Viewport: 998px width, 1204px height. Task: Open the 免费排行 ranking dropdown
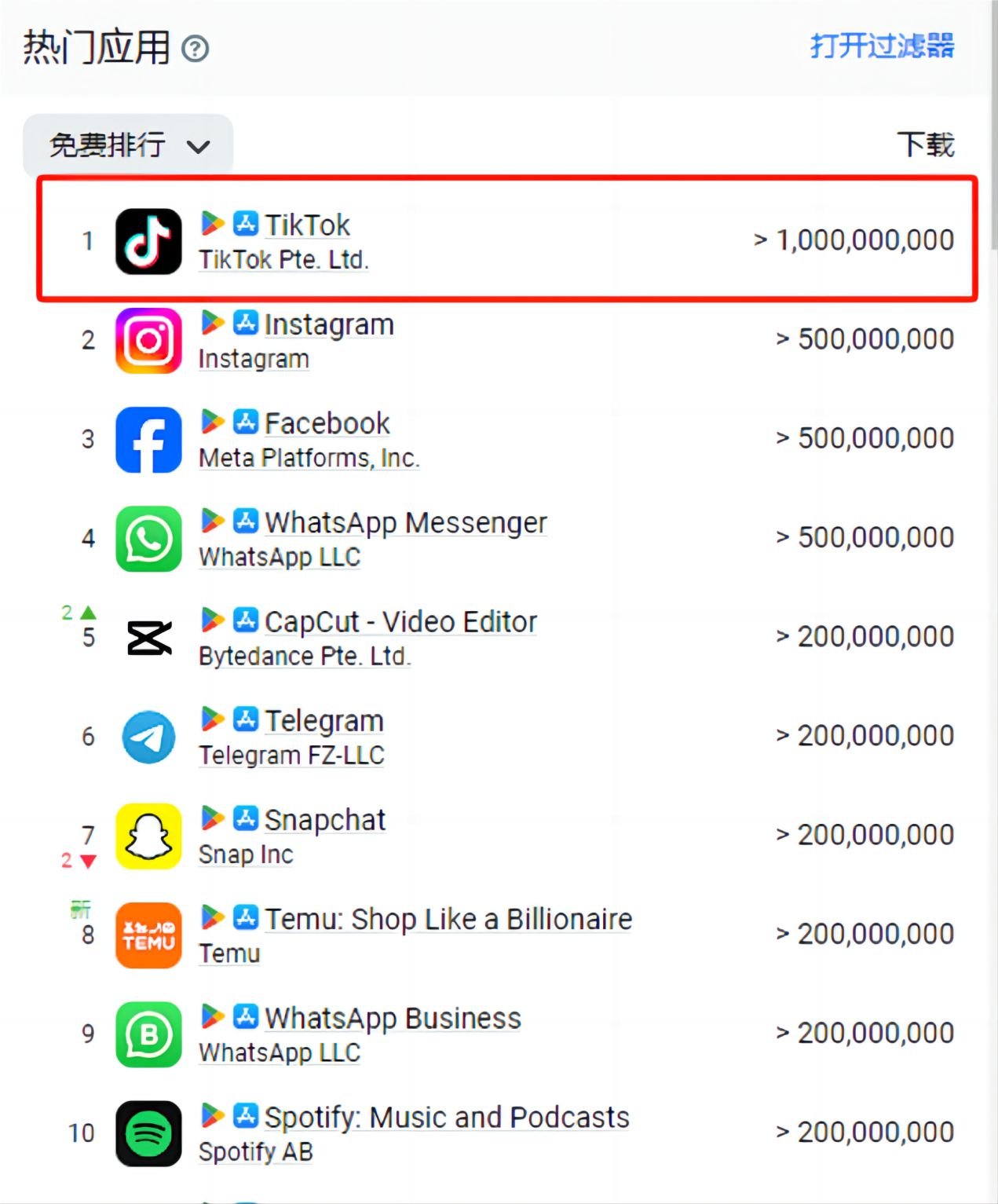pos(108,144)
